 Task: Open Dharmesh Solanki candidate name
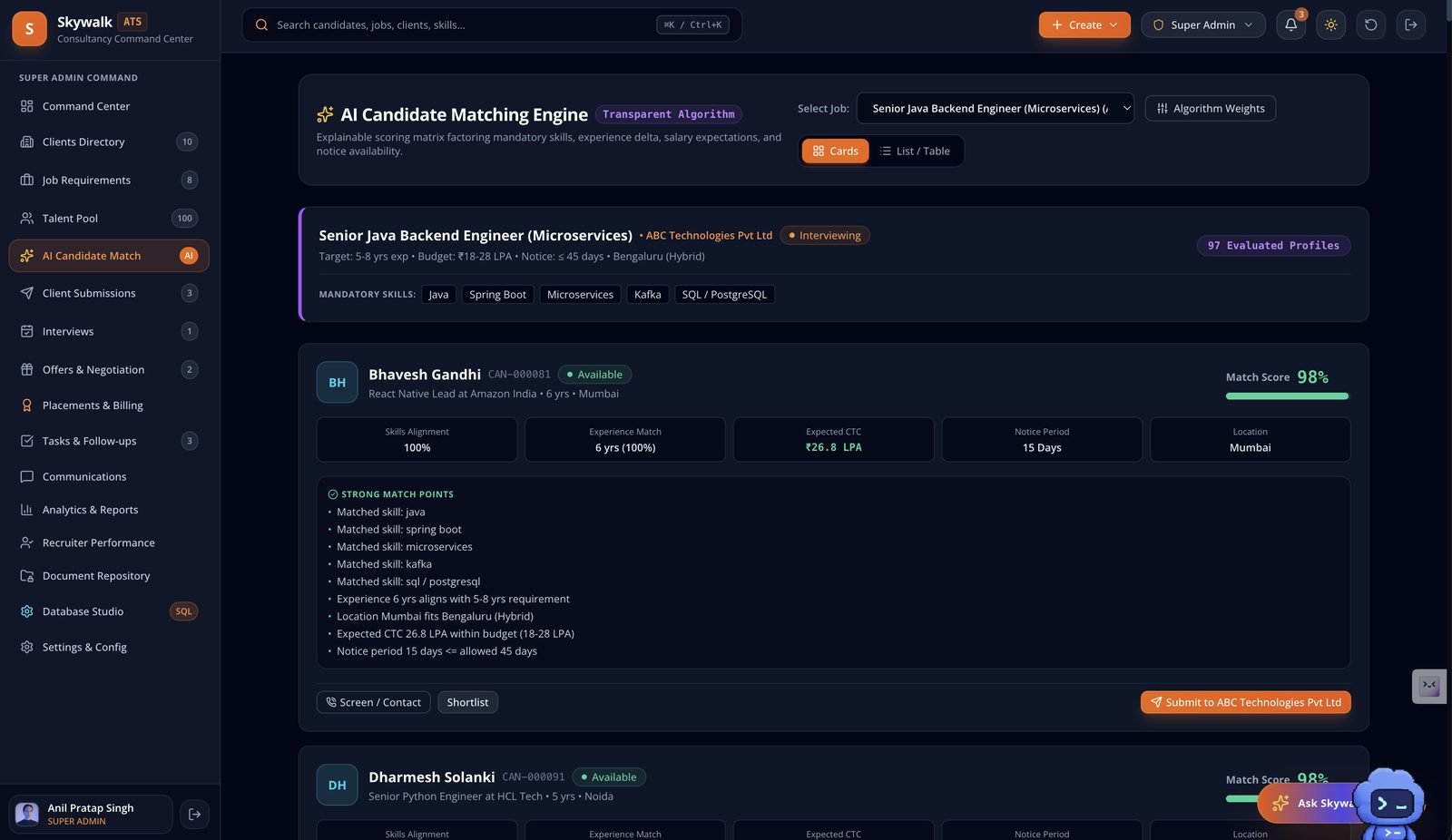[x=432, y=777]
